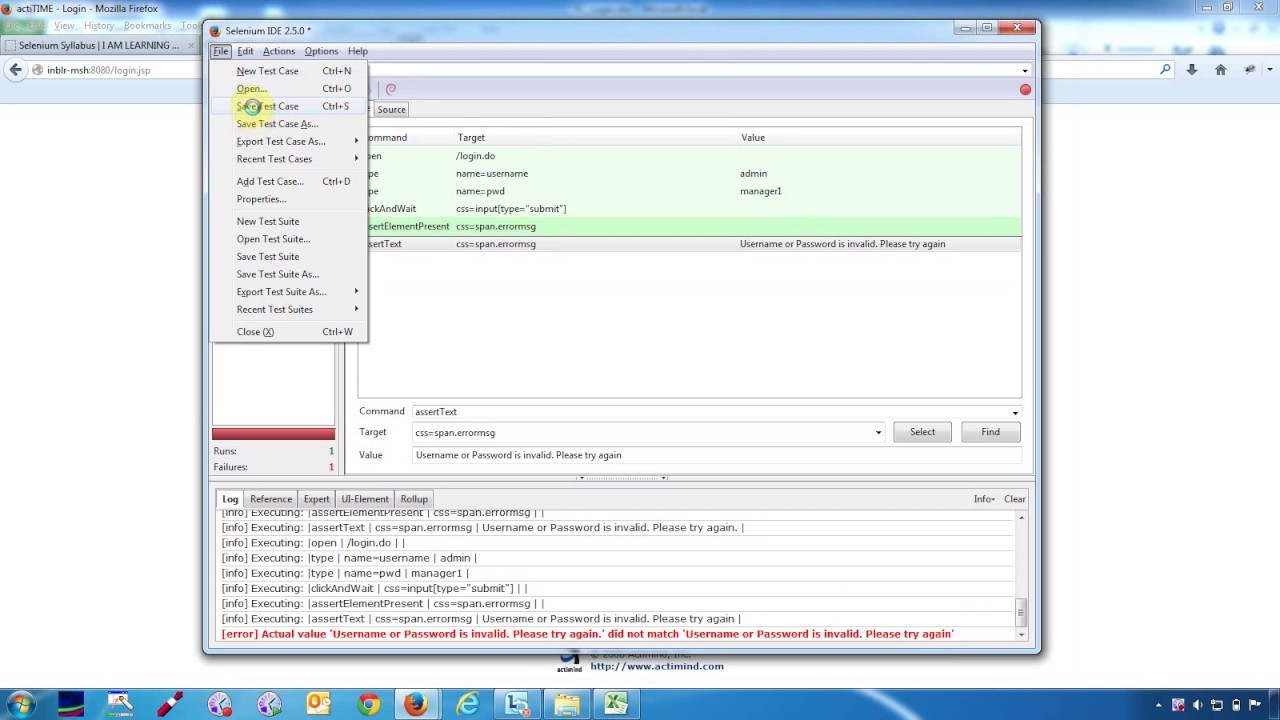Image resolution: width=1280 pixels, height=720 pixels.
Task: Open the Actions menu
Action: click(x=279, y=51)
